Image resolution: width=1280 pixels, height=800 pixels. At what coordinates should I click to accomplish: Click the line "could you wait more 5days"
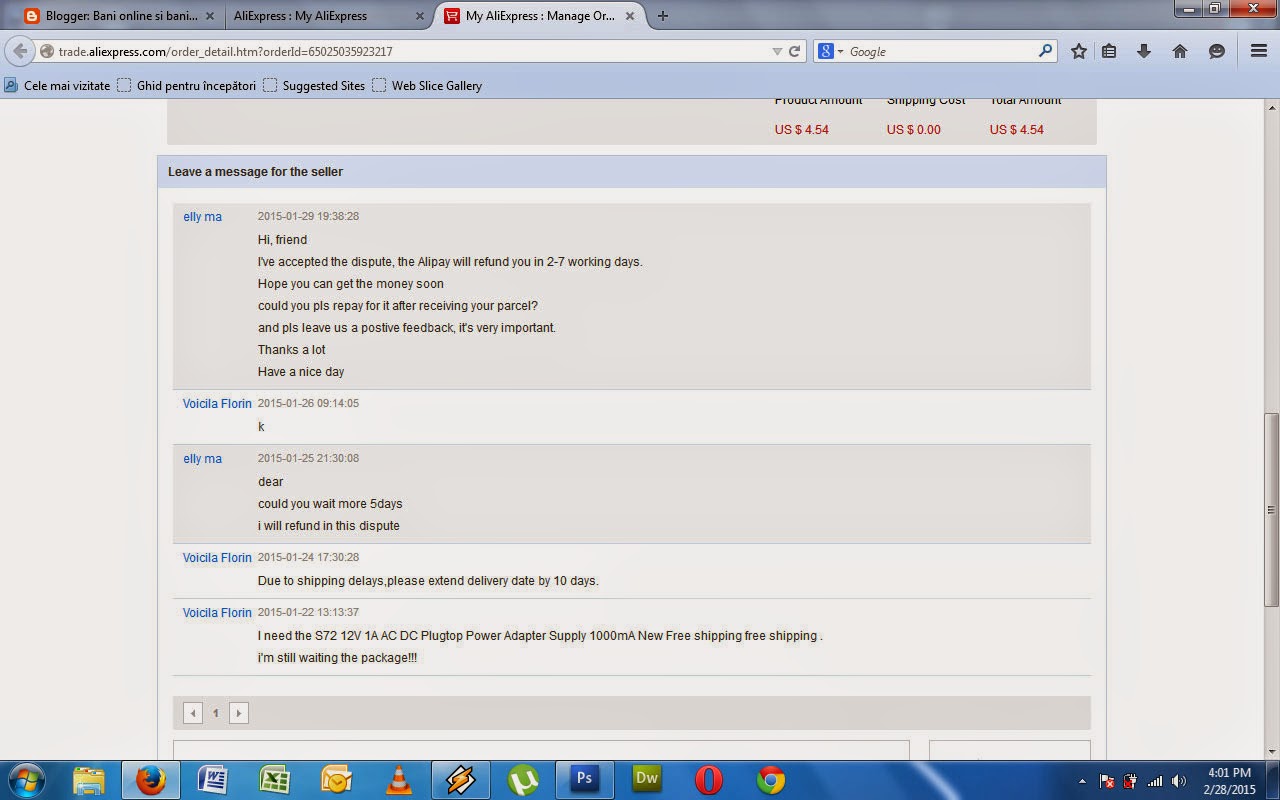click(x=330, y=504)
